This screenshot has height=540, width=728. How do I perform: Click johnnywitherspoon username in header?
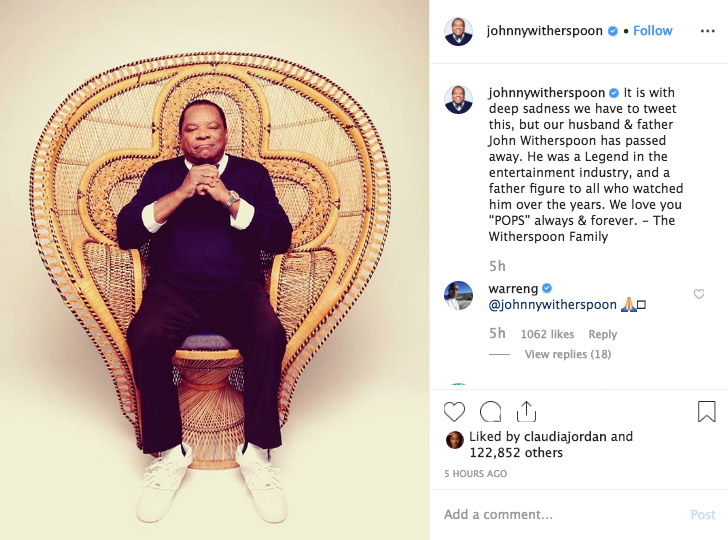(x=545, y=31)
